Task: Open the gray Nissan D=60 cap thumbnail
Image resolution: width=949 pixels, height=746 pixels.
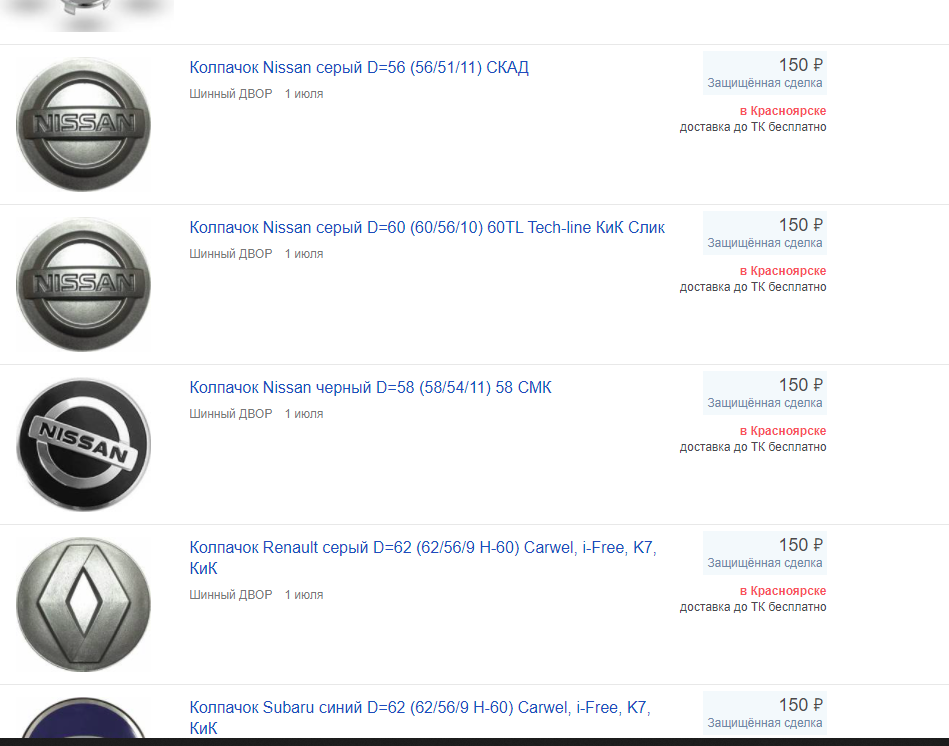Action: (84, 284)
